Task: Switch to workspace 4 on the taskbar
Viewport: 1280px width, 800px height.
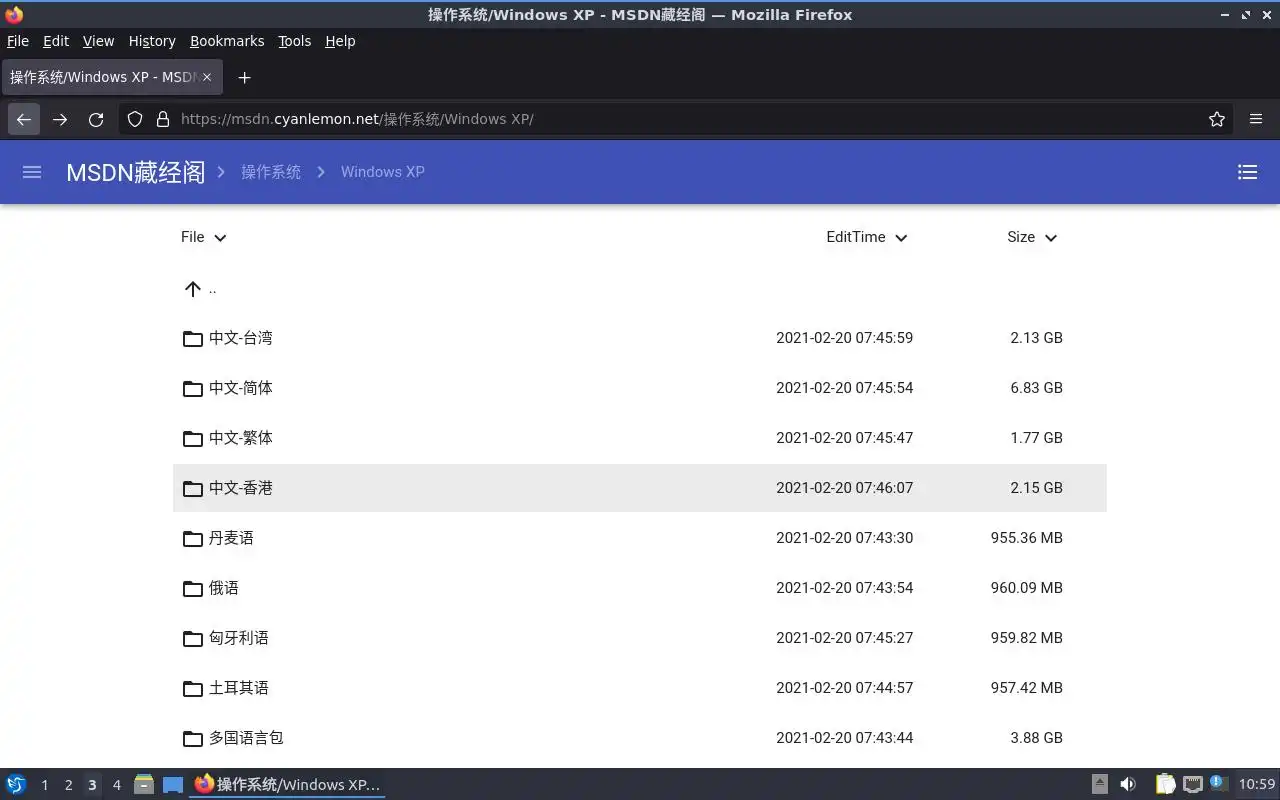Action: [116, 785]
